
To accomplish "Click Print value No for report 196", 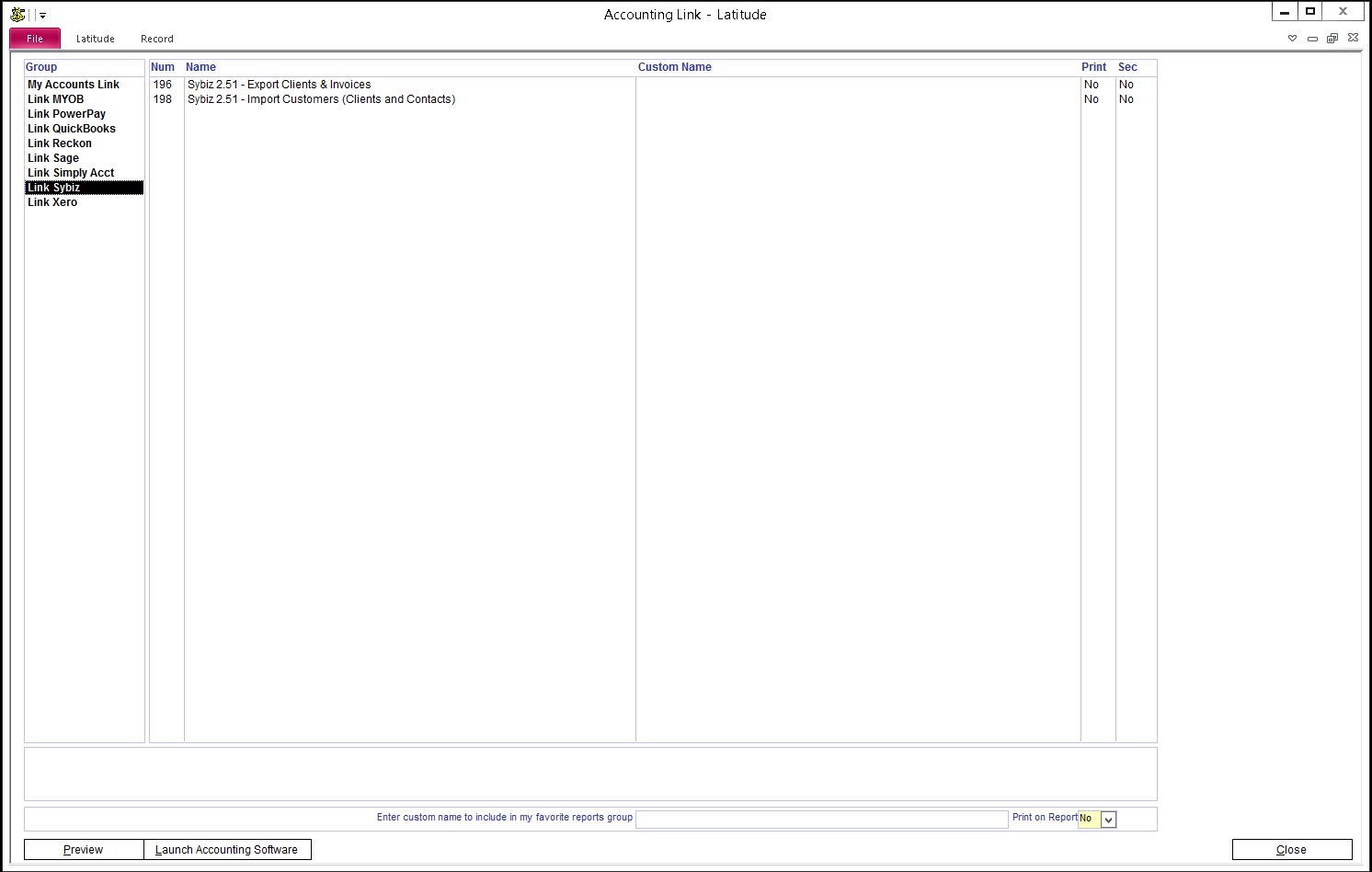I will [1092, 85].
